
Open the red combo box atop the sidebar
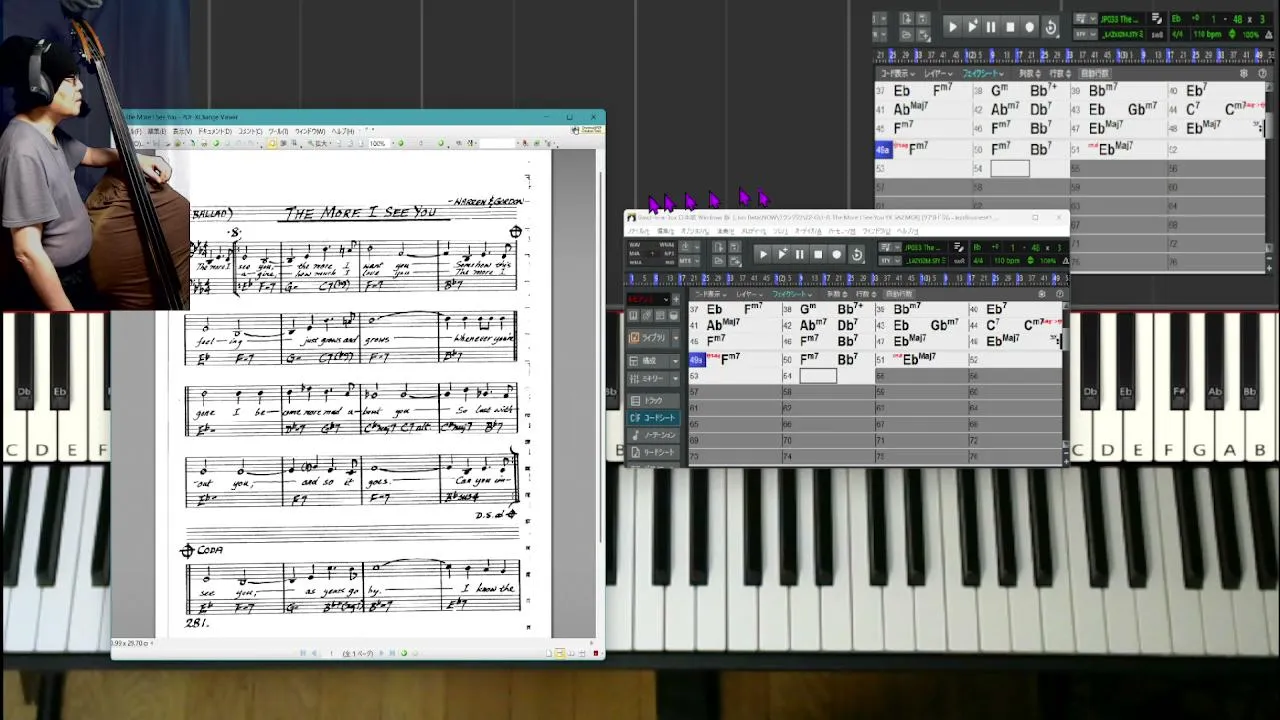tap(647, 299)
